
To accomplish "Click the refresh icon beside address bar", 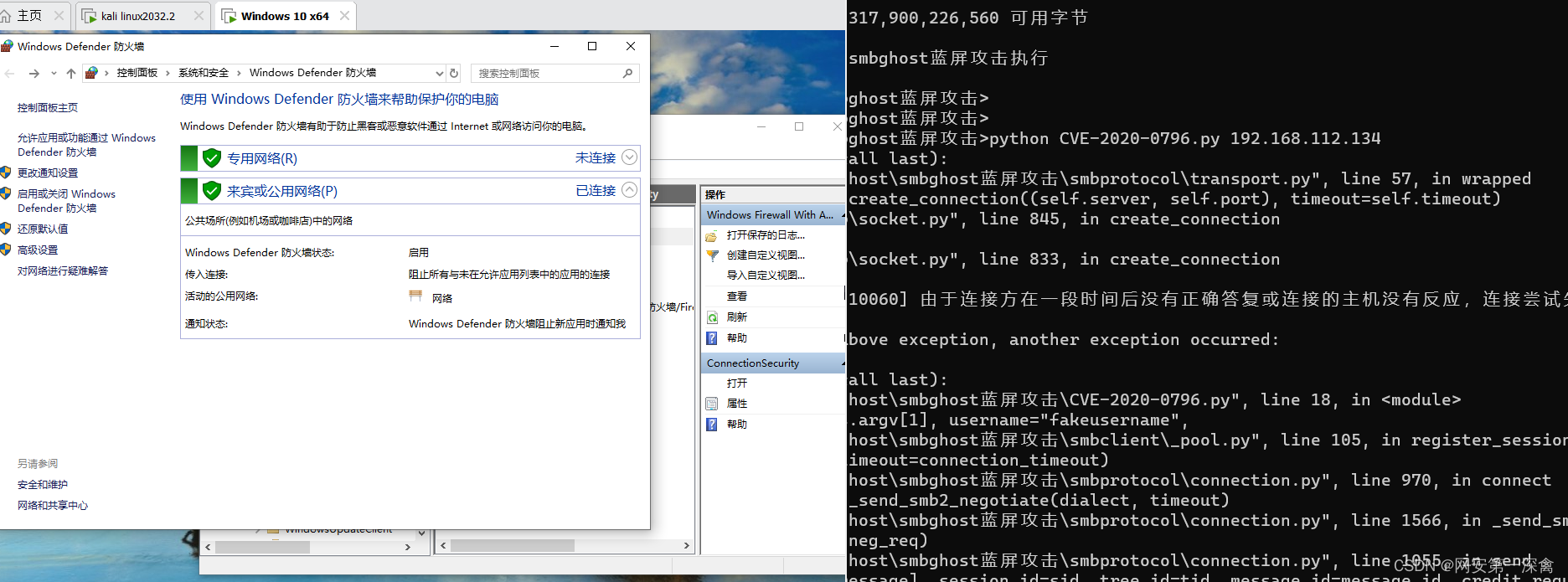I will [454, 74].
